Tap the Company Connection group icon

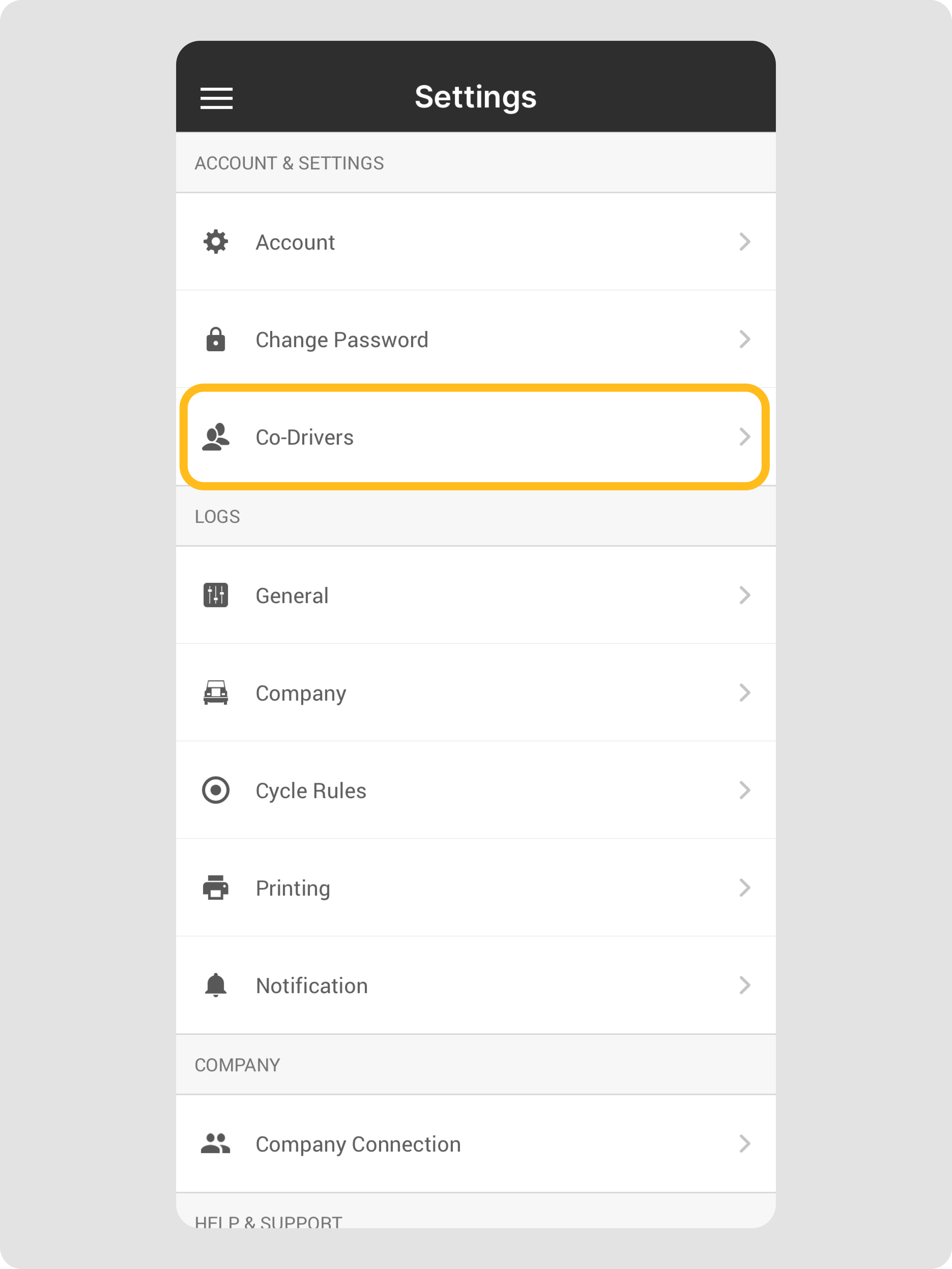click(x=216, y=1144)
